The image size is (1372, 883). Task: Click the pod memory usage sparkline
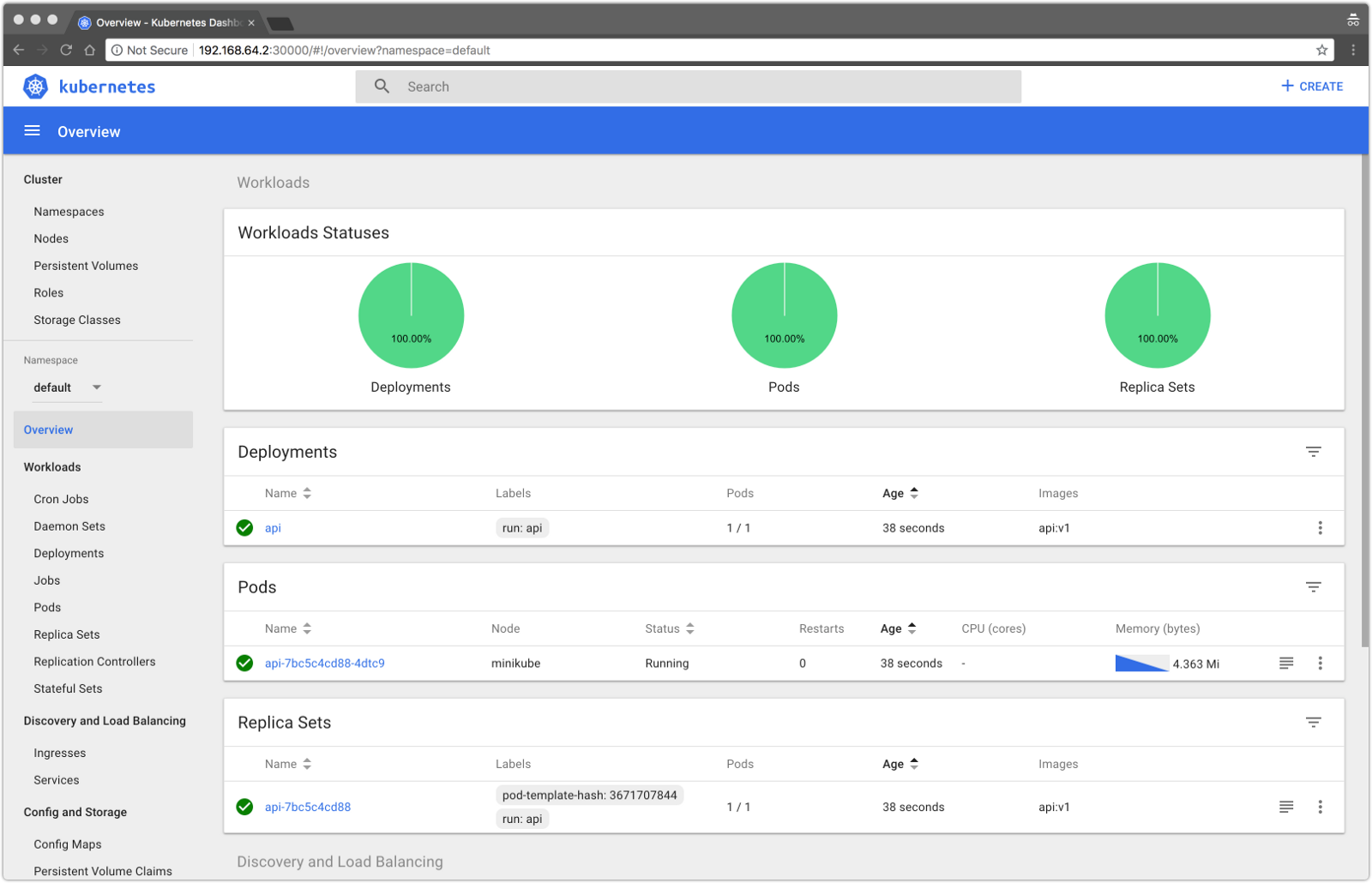pyautogui.click(x=1140, y=664)
